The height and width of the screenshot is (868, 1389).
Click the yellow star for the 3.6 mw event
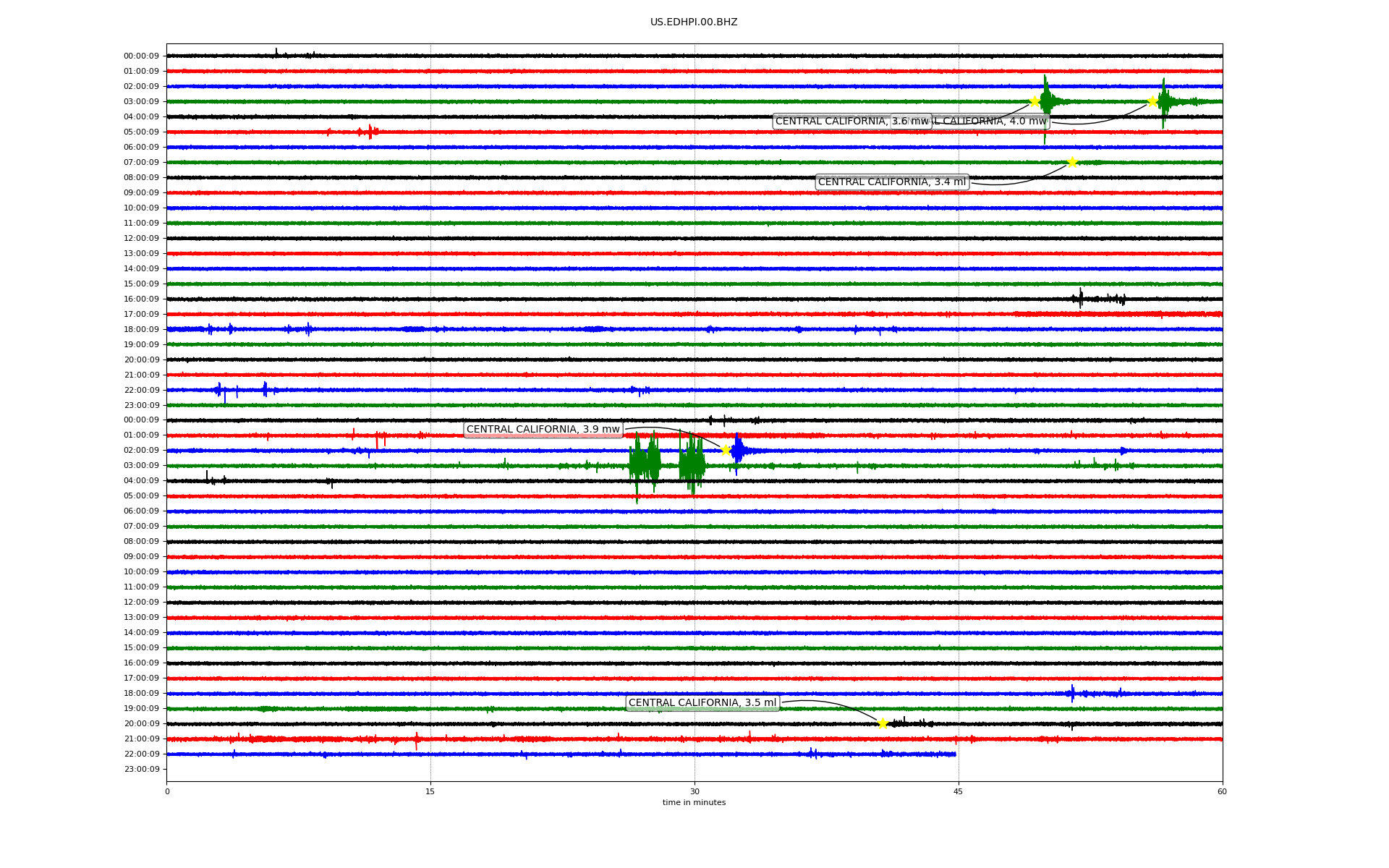click(1035, 101)
